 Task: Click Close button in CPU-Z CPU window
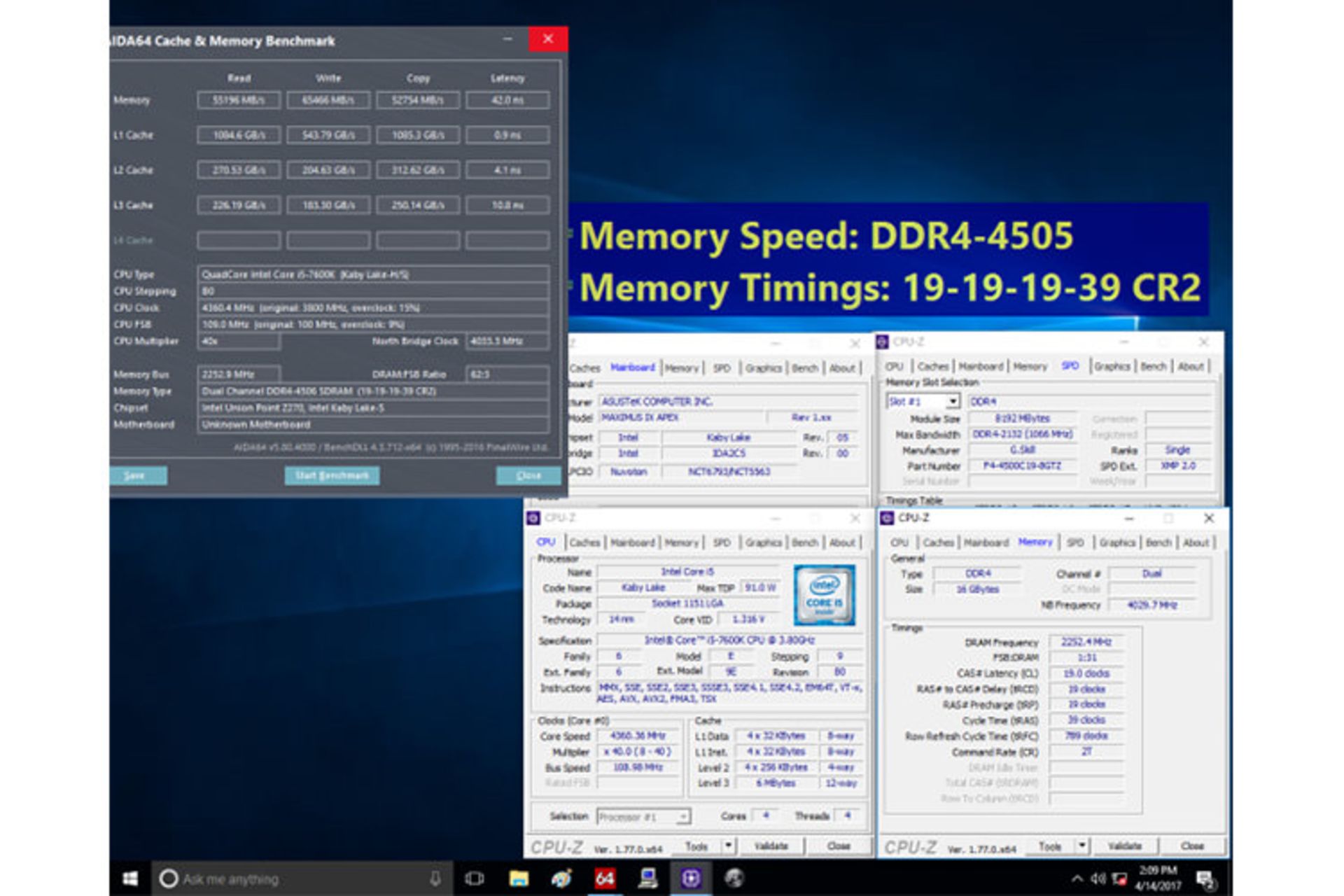point(839,846)
